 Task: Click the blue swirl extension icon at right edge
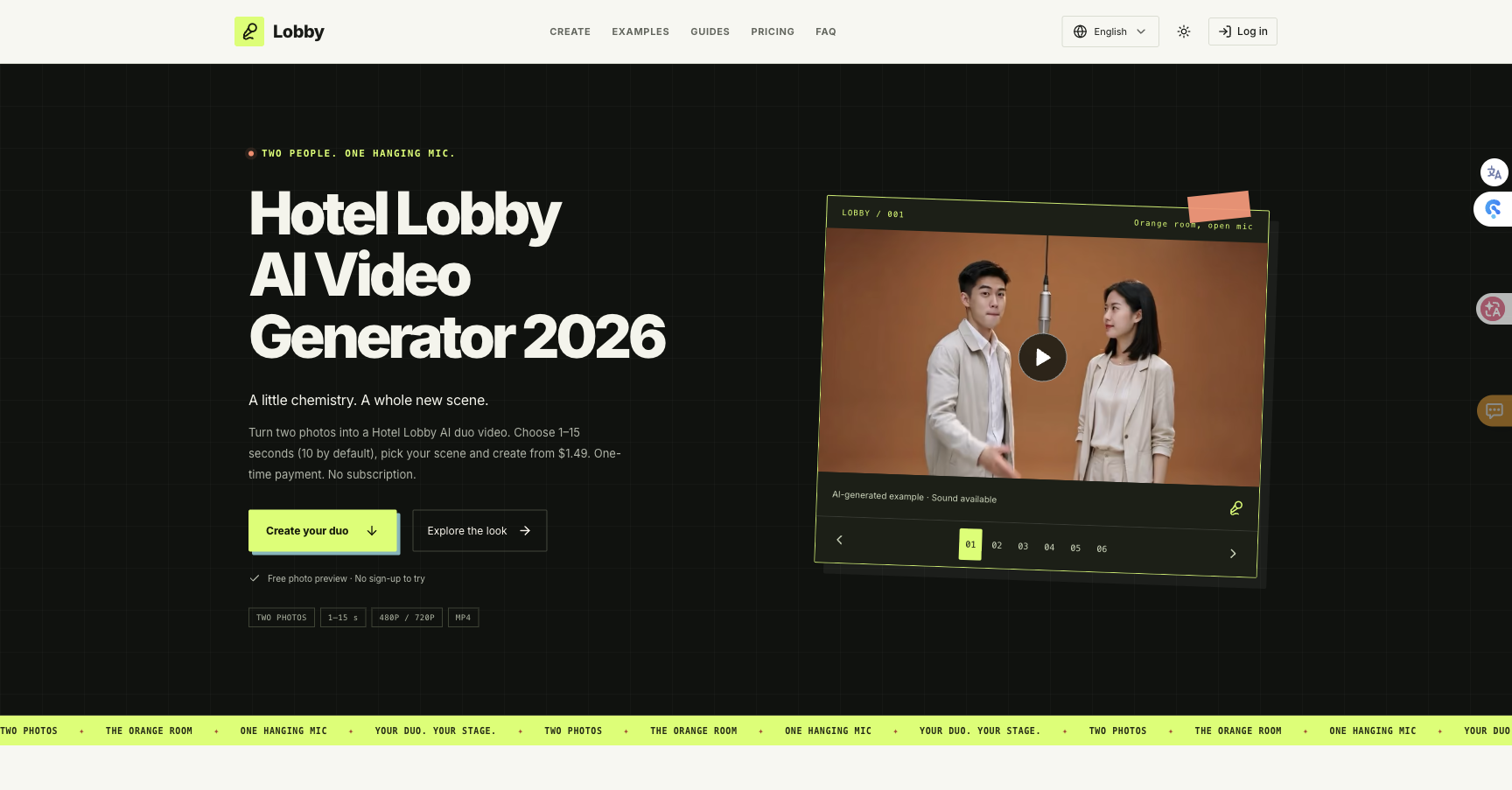(1493, 209)
